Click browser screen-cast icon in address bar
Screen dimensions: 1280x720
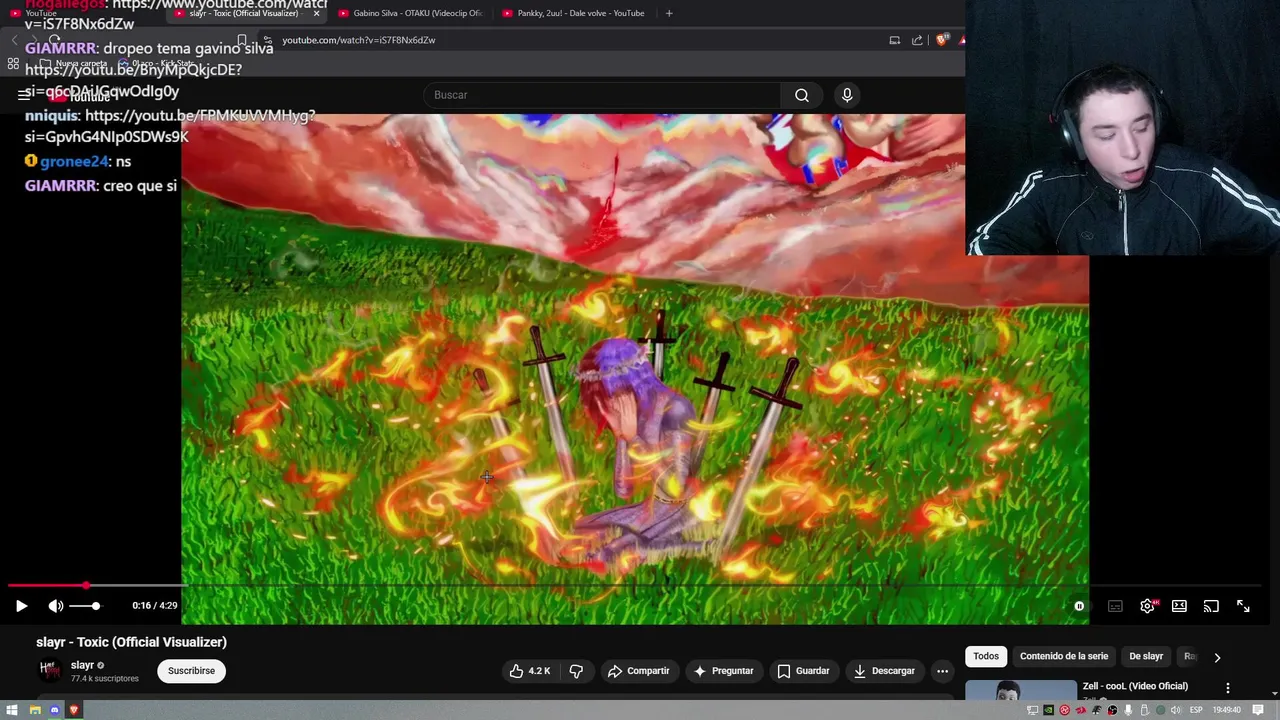(895, 40)
